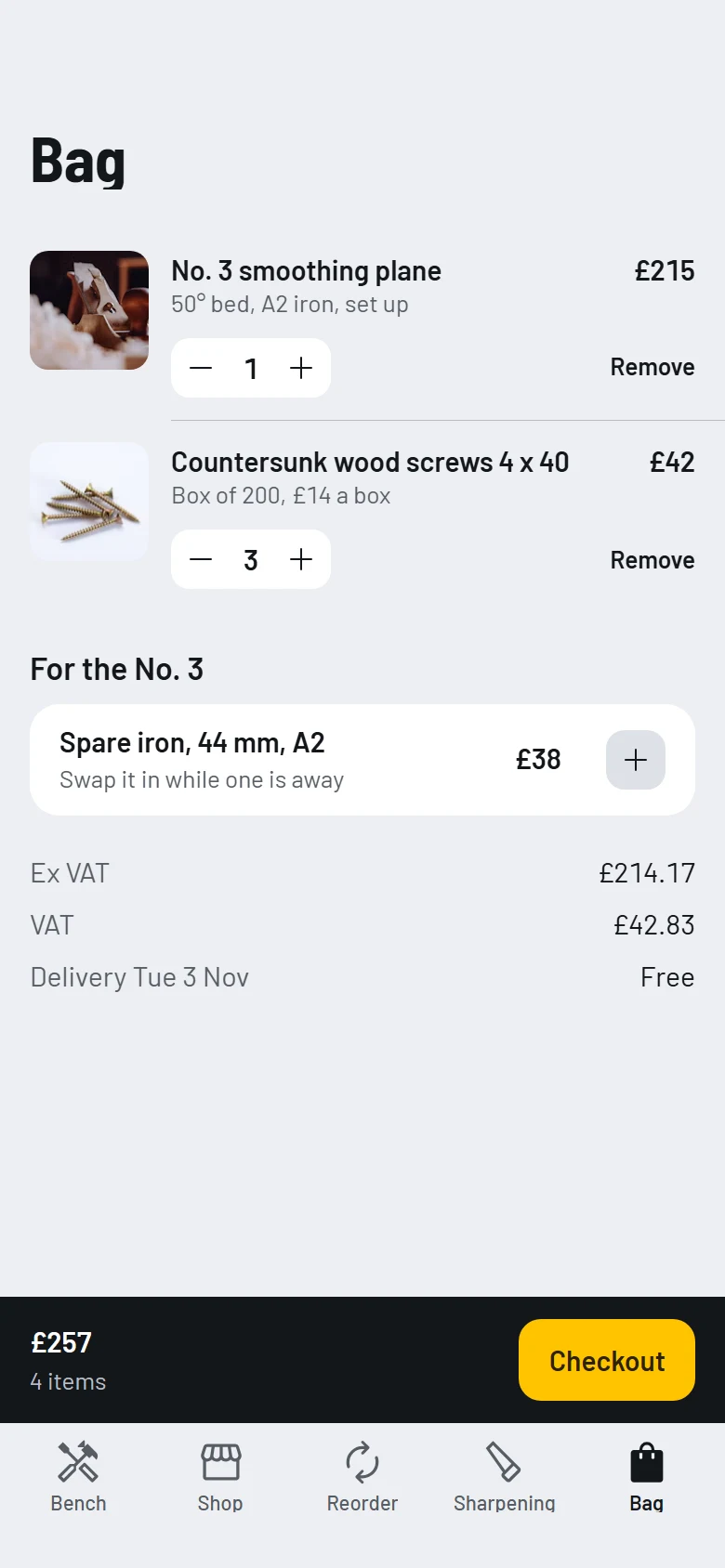Tap the yellow Checkout button
725x1568 pixels.
click(x=607, y=1360)
